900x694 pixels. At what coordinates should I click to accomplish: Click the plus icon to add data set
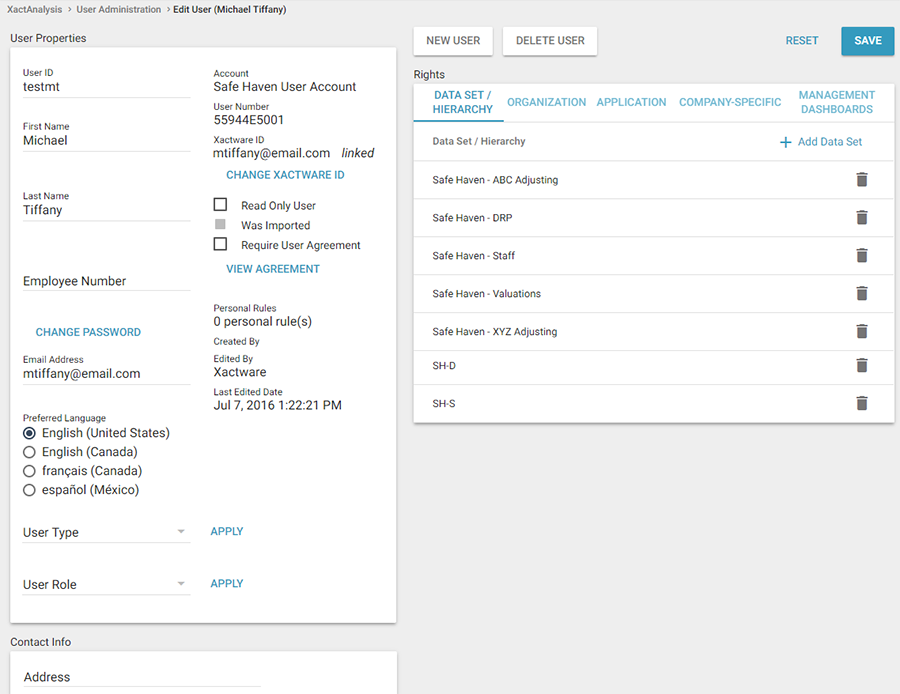coord(785,142)
